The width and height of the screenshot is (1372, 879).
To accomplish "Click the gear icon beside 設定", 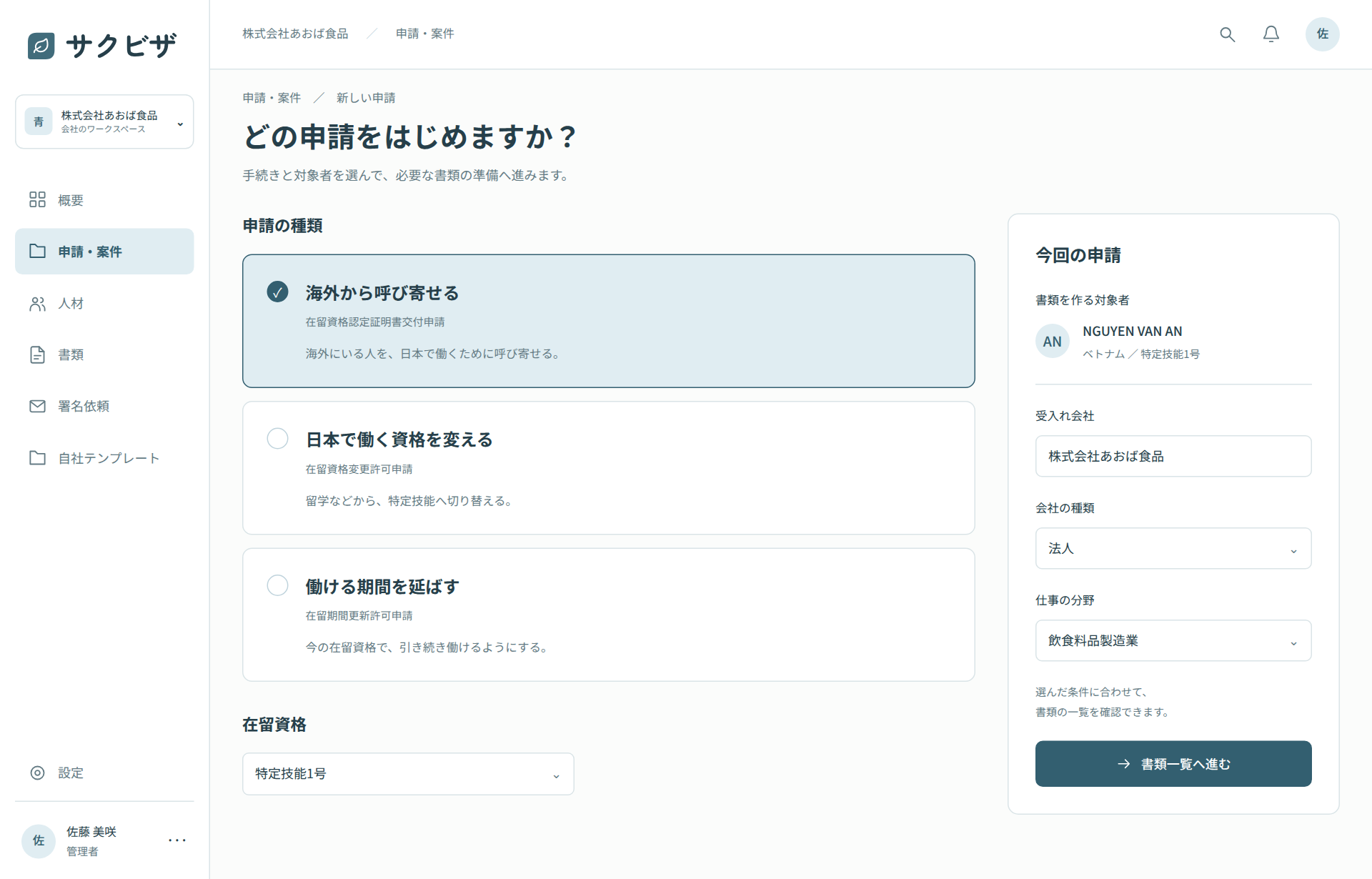I will [37, 773].
